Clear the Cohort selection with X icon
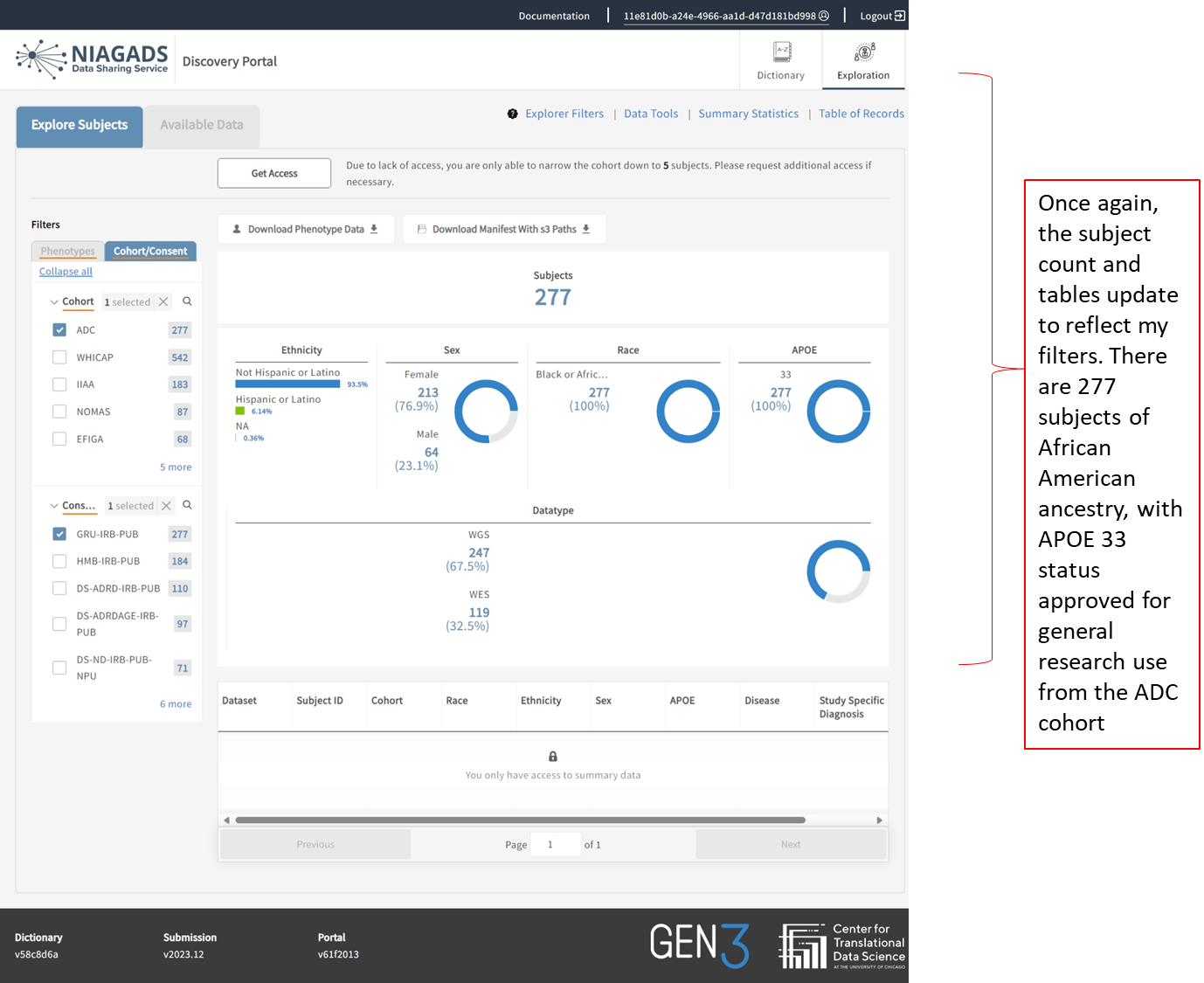 [163, 301]
